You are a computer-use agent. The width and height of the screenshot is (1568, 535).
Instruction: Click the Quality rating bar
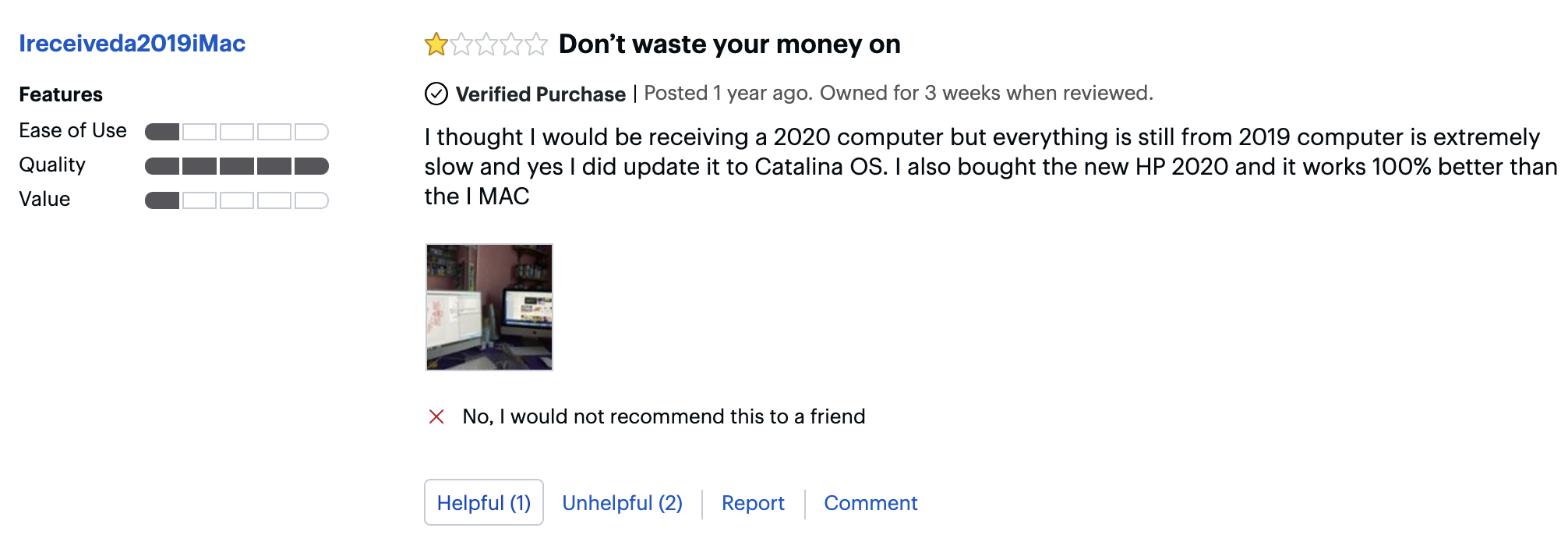coord(237,166)
